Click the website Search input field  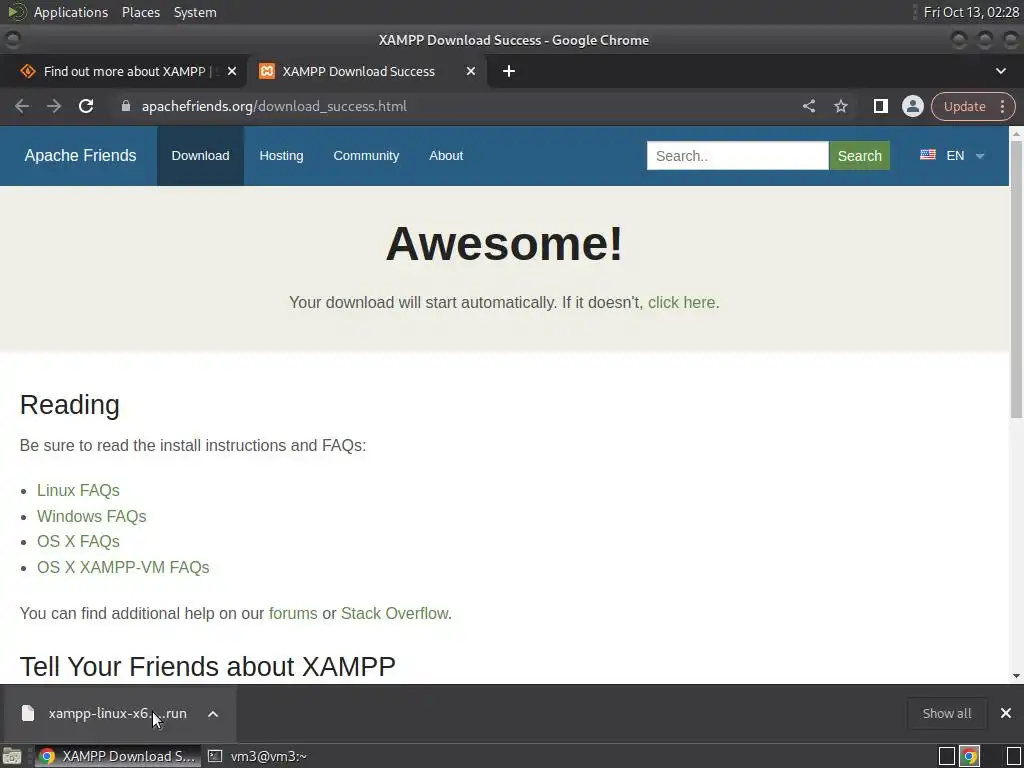[737, 155]
